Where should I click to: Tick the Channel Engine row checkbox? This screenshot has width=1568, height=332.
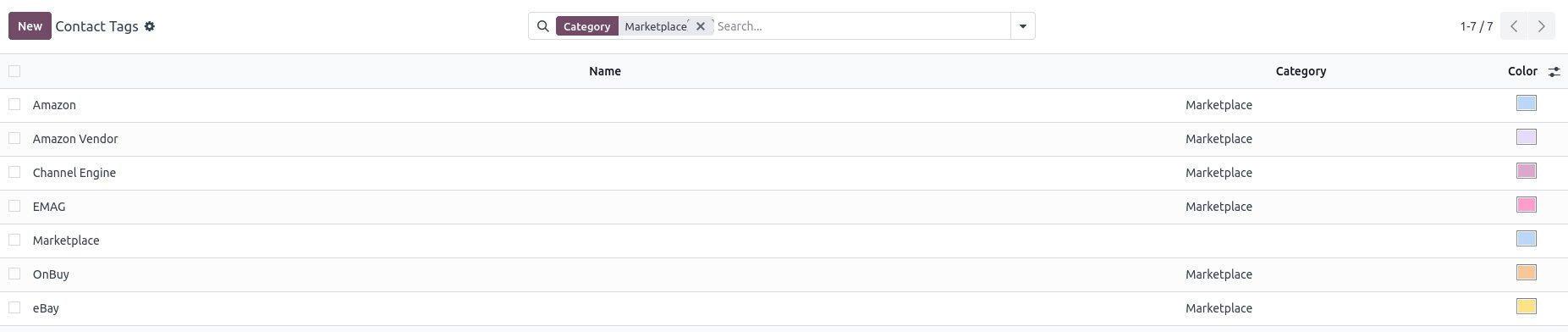tap(14, 172)
